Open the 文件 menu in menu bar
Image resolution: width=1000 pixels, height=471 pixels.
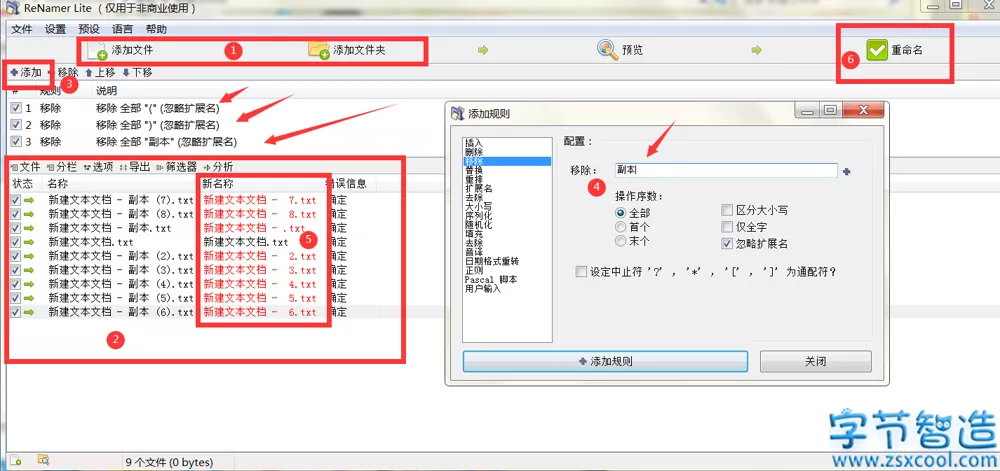(x=22, y=29)
